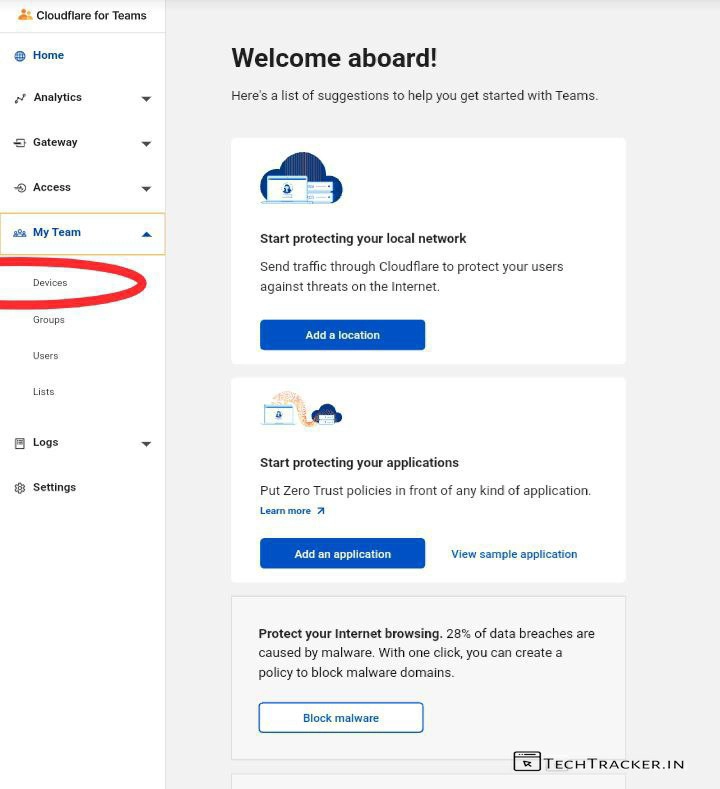Open Groups under My Team
The width and height of the screenshot is (720, 789).
click(48, 320)
